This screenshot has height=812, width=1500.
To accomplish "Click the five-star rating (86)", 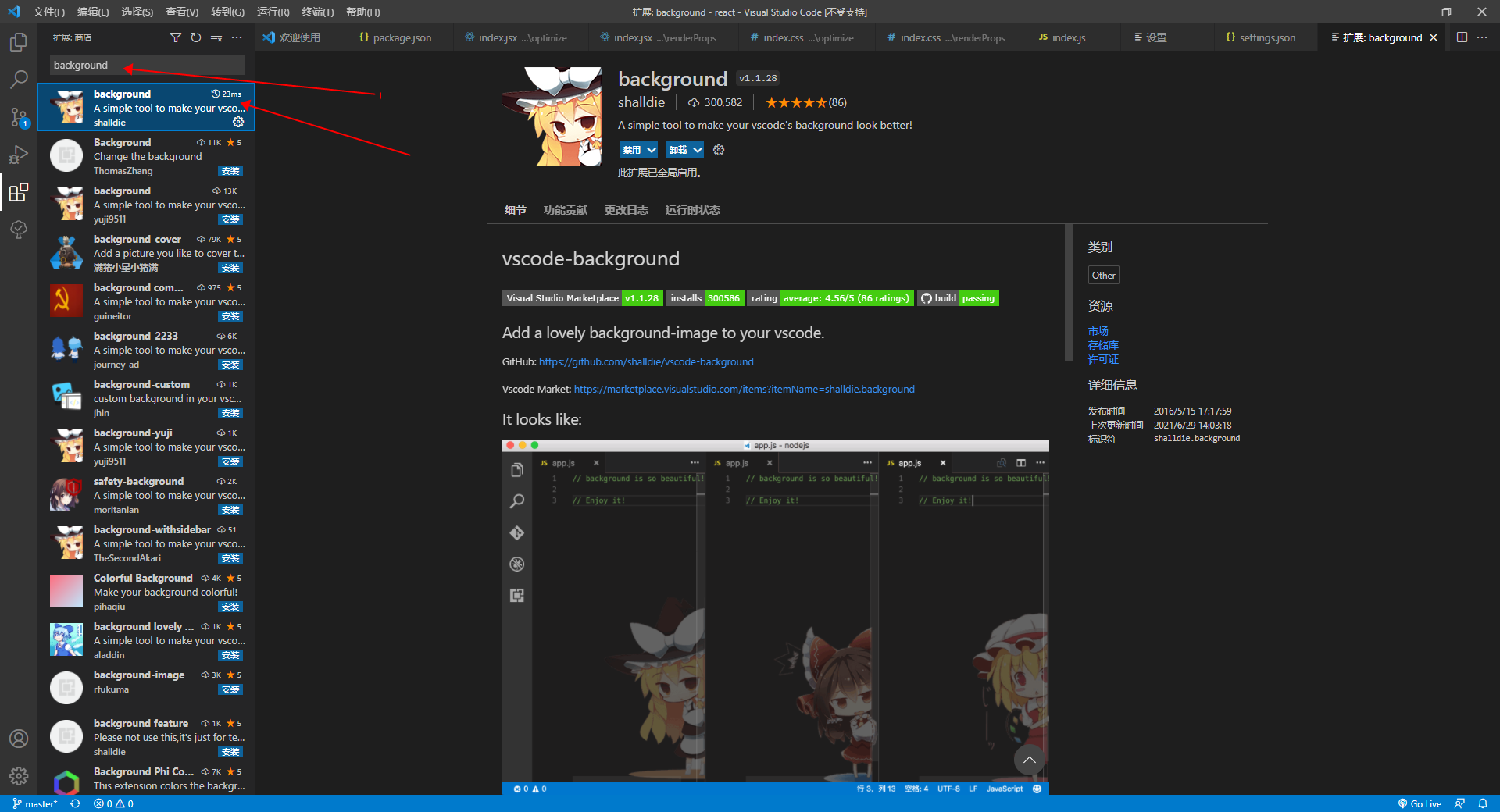I will tap(805, 102).
